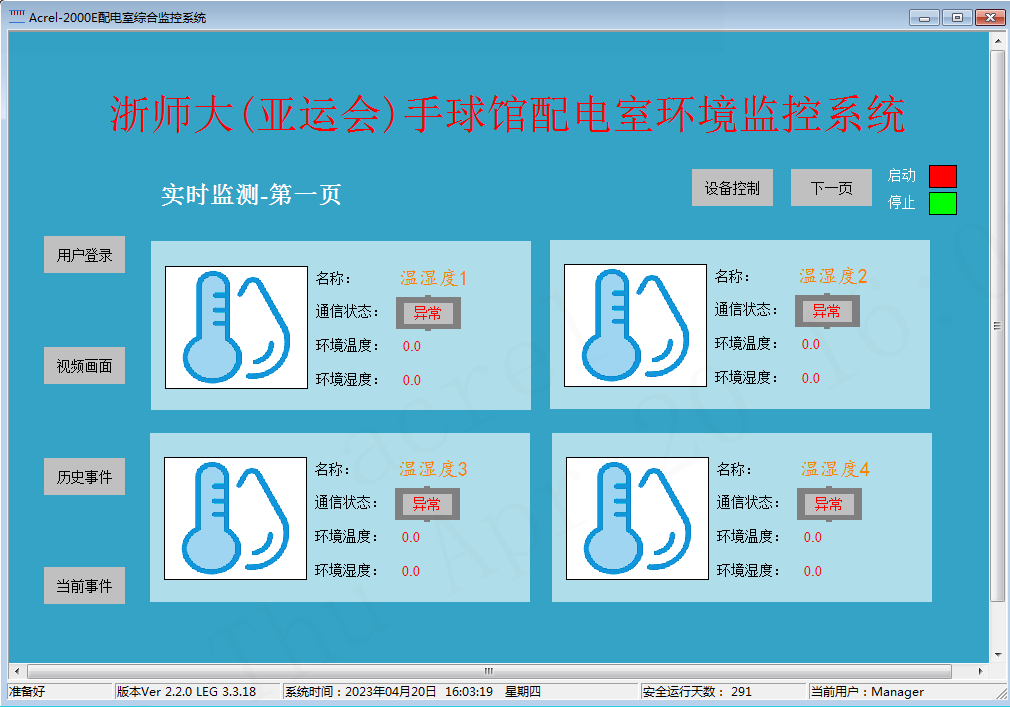Click the red 启动 status color box

click(942, 176)
